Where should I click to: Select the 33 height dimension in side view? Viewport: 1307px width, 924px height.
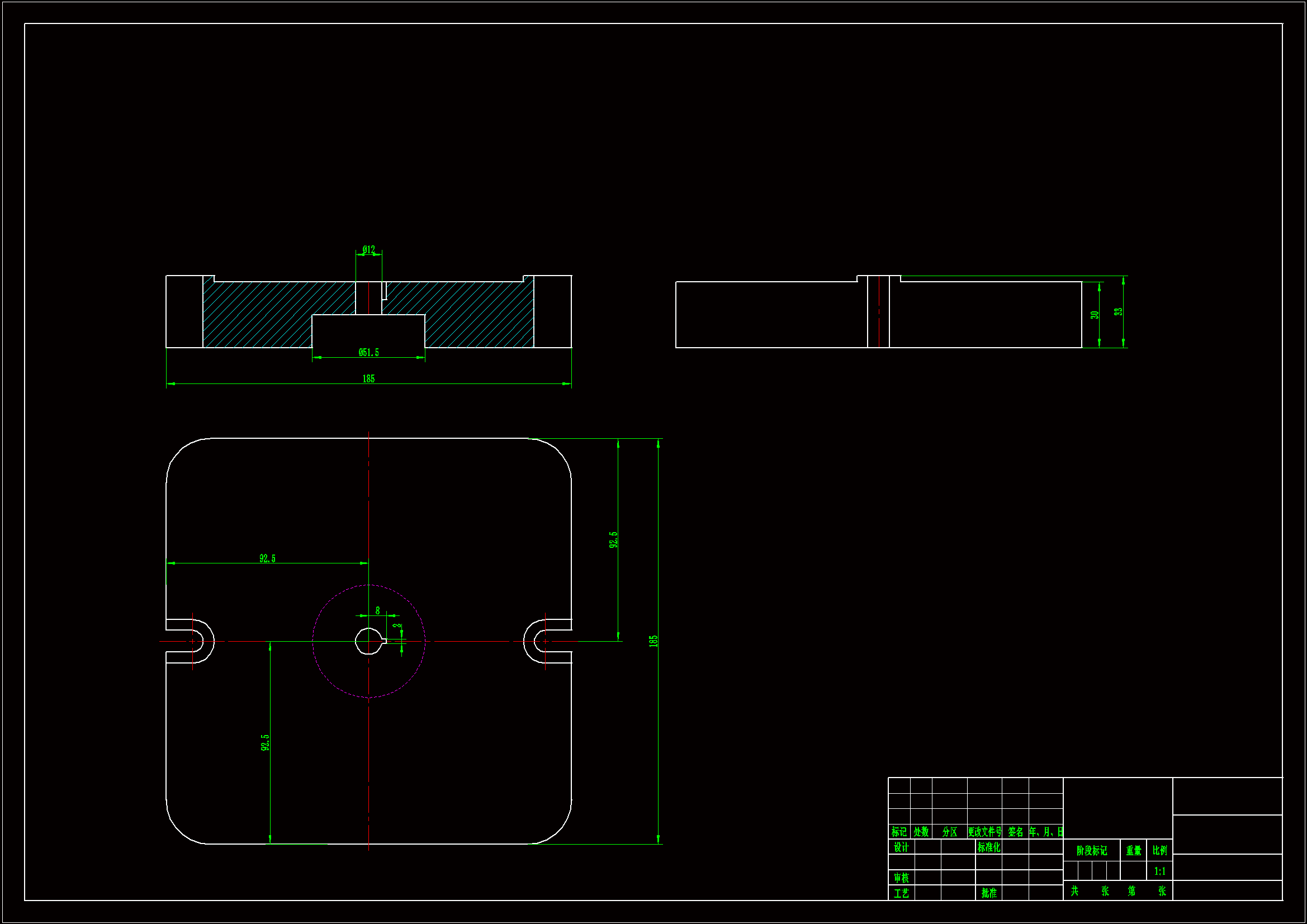tap(1119, 311)
